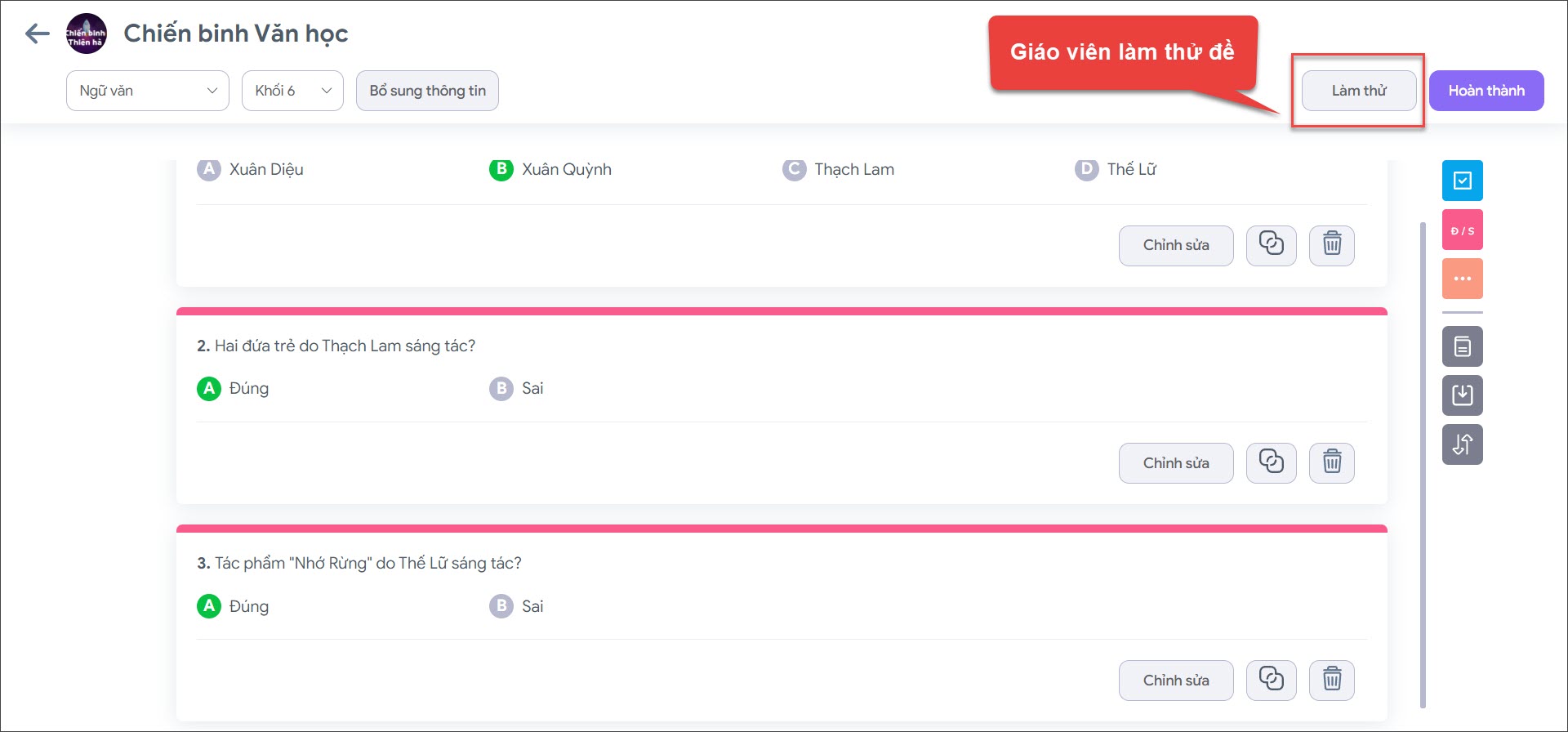Add a Đ/S true-false question
The height and width of the screenshot is (732, 1568).
pyautogui.click(x=1462, y=230)
